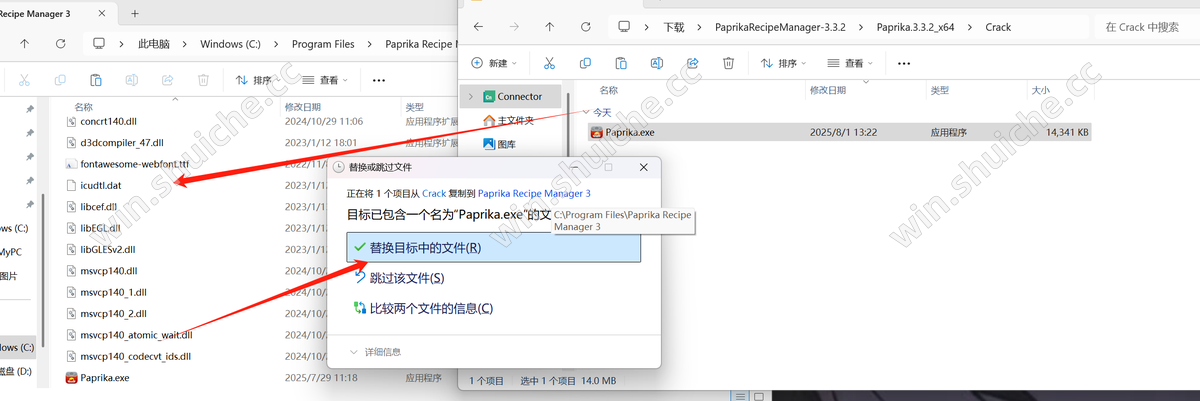Click the Crack source link in dialog

(434, 193)
